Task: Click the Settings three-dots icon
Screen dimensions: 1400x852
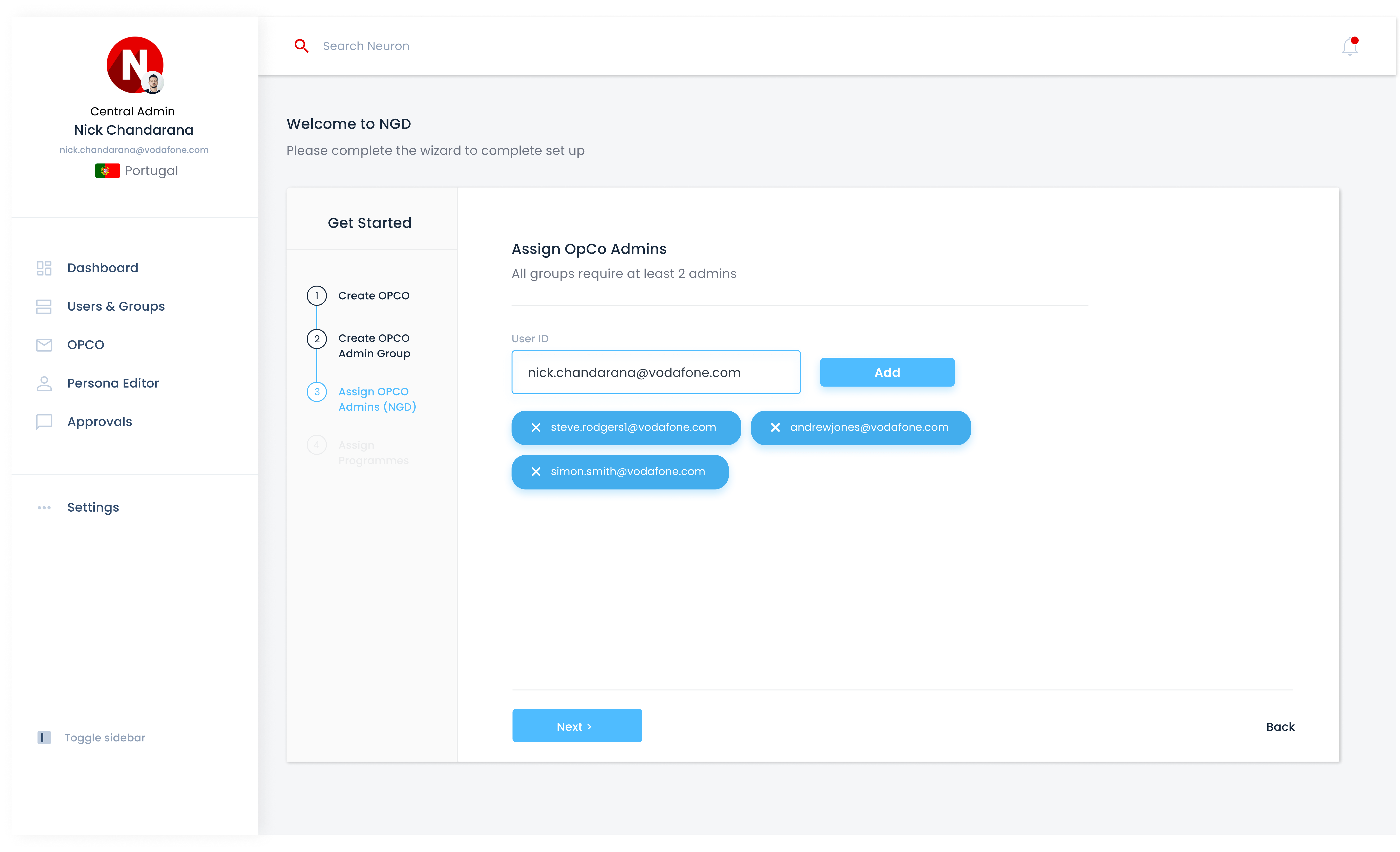Action: point(44,507)
